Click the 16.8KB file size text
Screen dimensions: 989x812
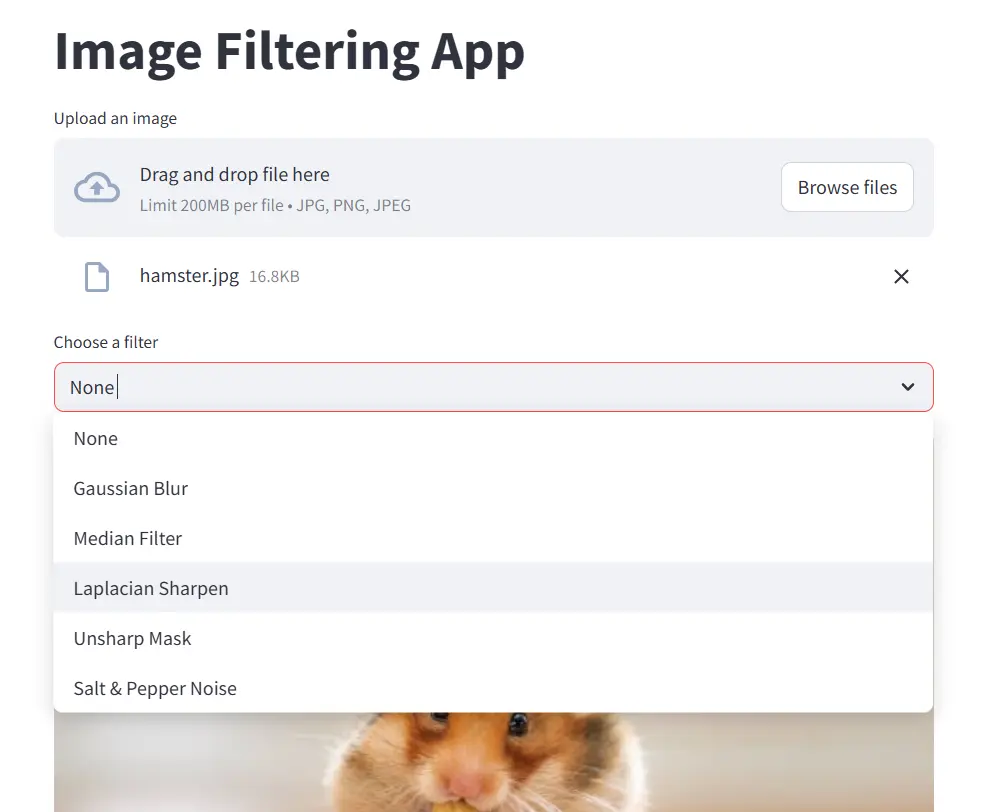coord(274,277)
